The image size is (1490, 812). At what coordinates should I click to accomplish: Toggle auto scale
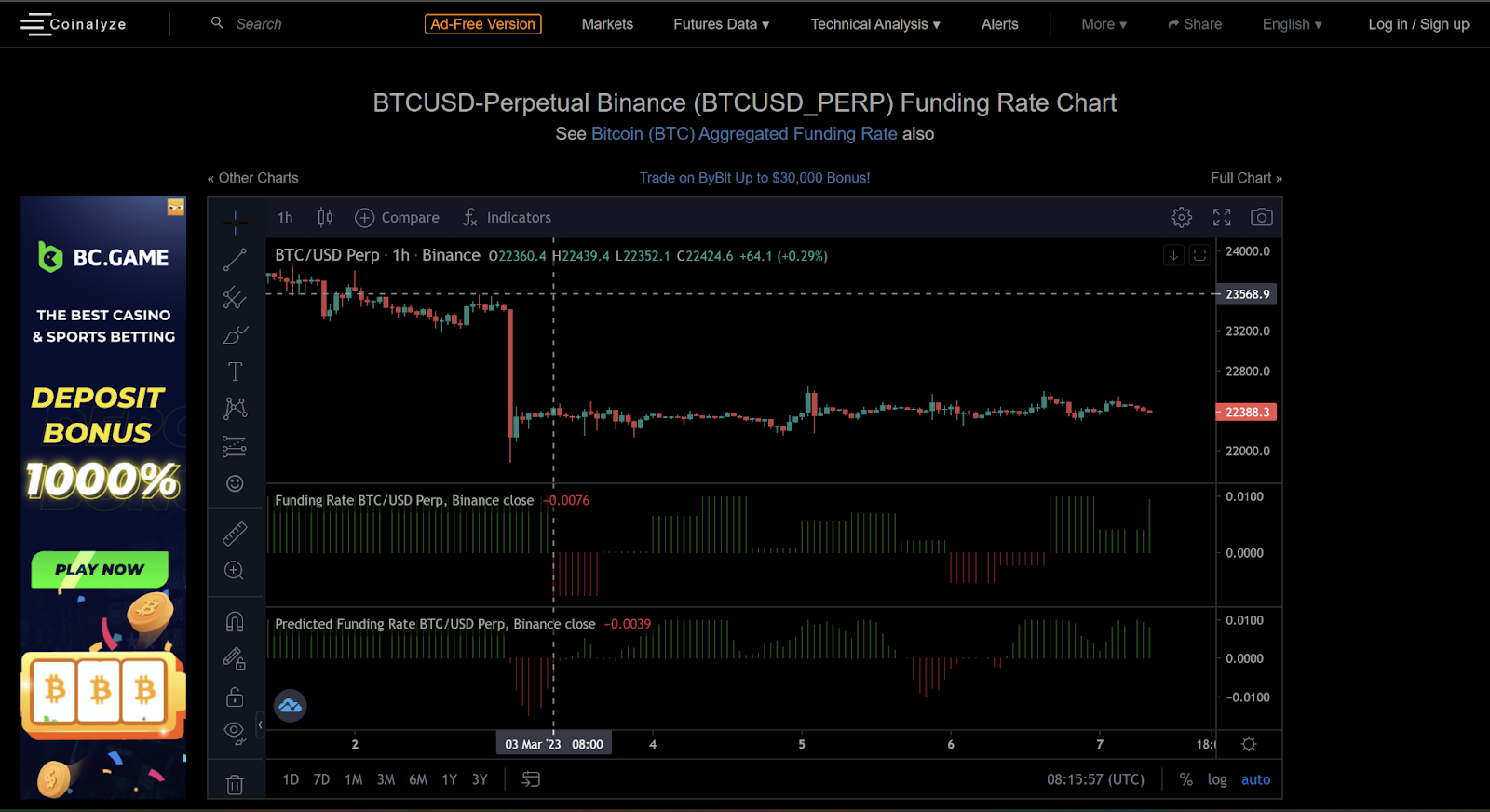point(1255,779)
